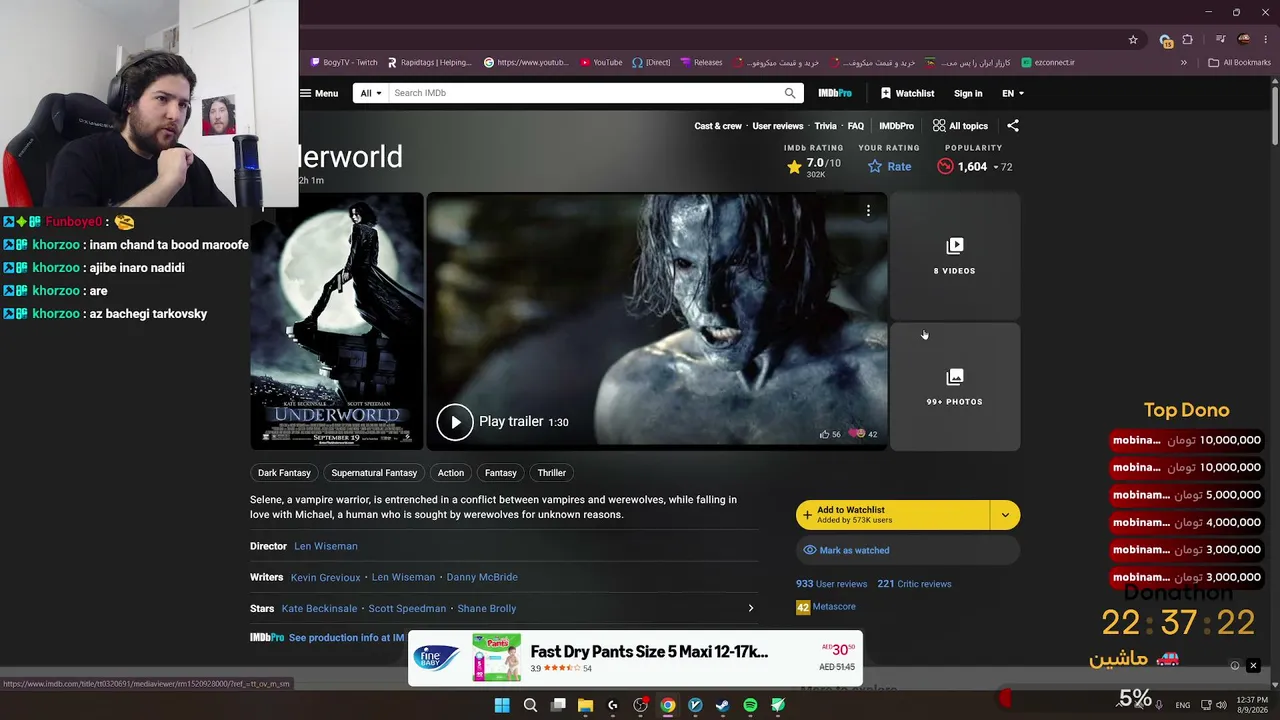Sign in to IMDb
Image resolution: width=1280 pixels, height=720 pixels.
pyautogui.click(x=968, y=93)
